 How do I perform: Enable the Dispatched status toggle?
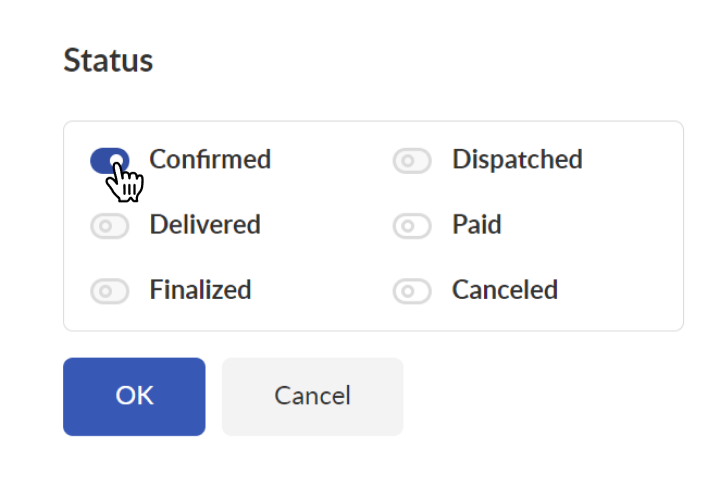(x=412, y=160)
